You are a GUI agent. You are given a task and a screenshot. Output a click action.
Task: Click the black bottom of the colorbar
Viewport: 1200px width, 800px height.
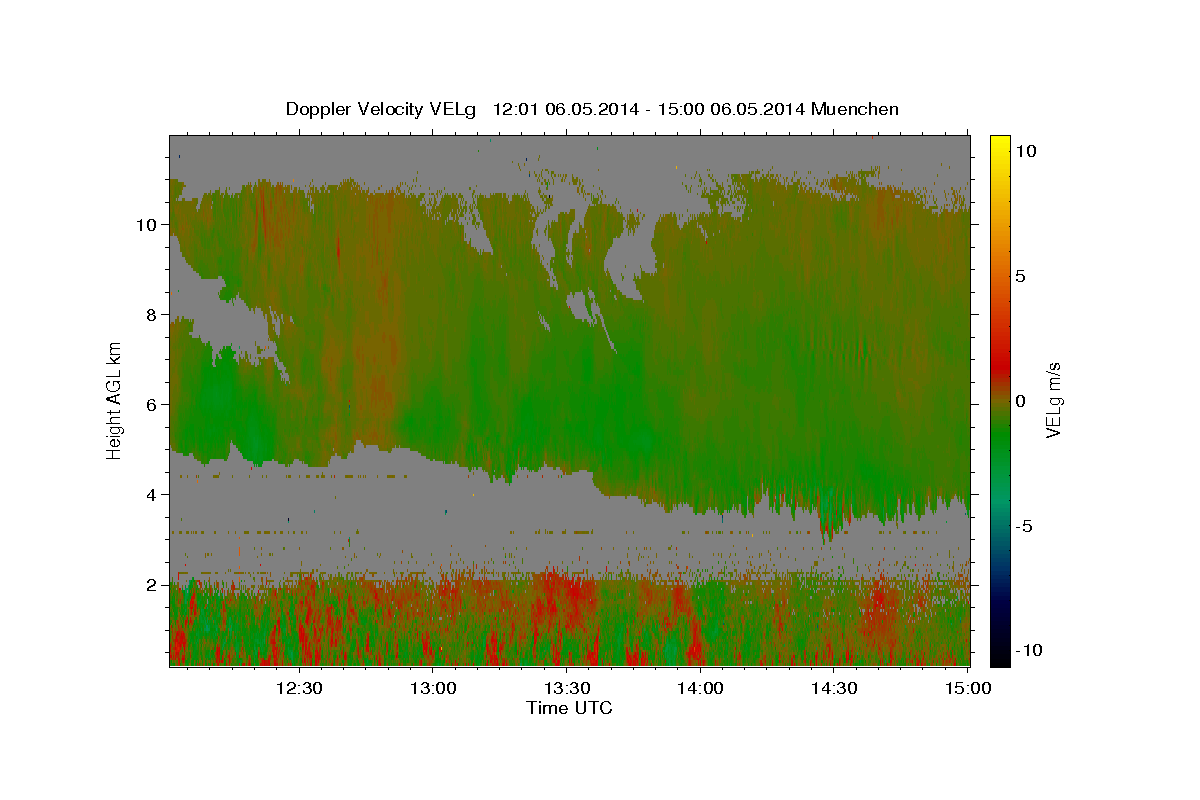coord(1000,655)
